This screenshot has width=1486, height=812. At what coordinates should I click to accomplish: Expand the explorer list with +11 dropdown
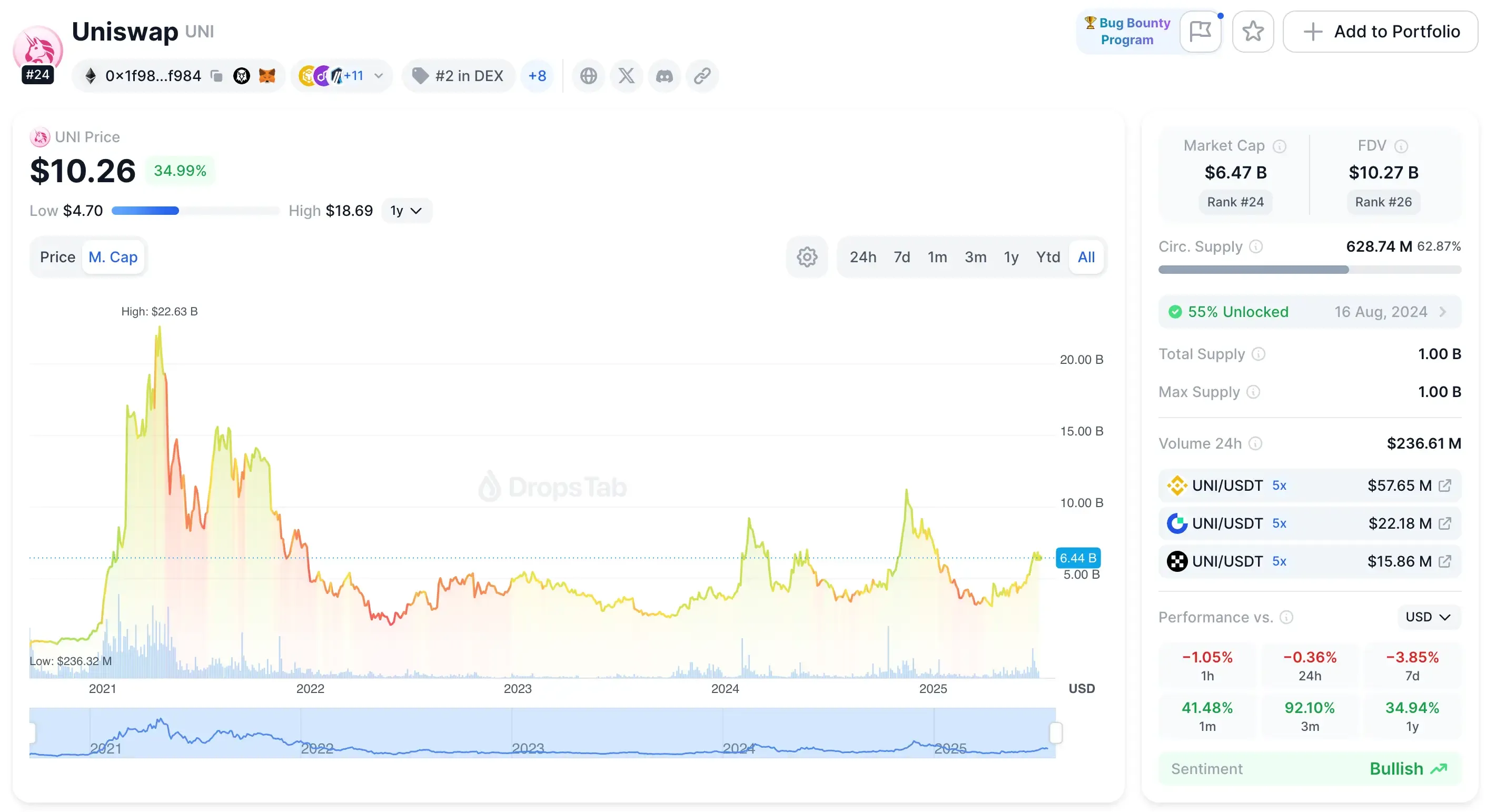[364, 75]
